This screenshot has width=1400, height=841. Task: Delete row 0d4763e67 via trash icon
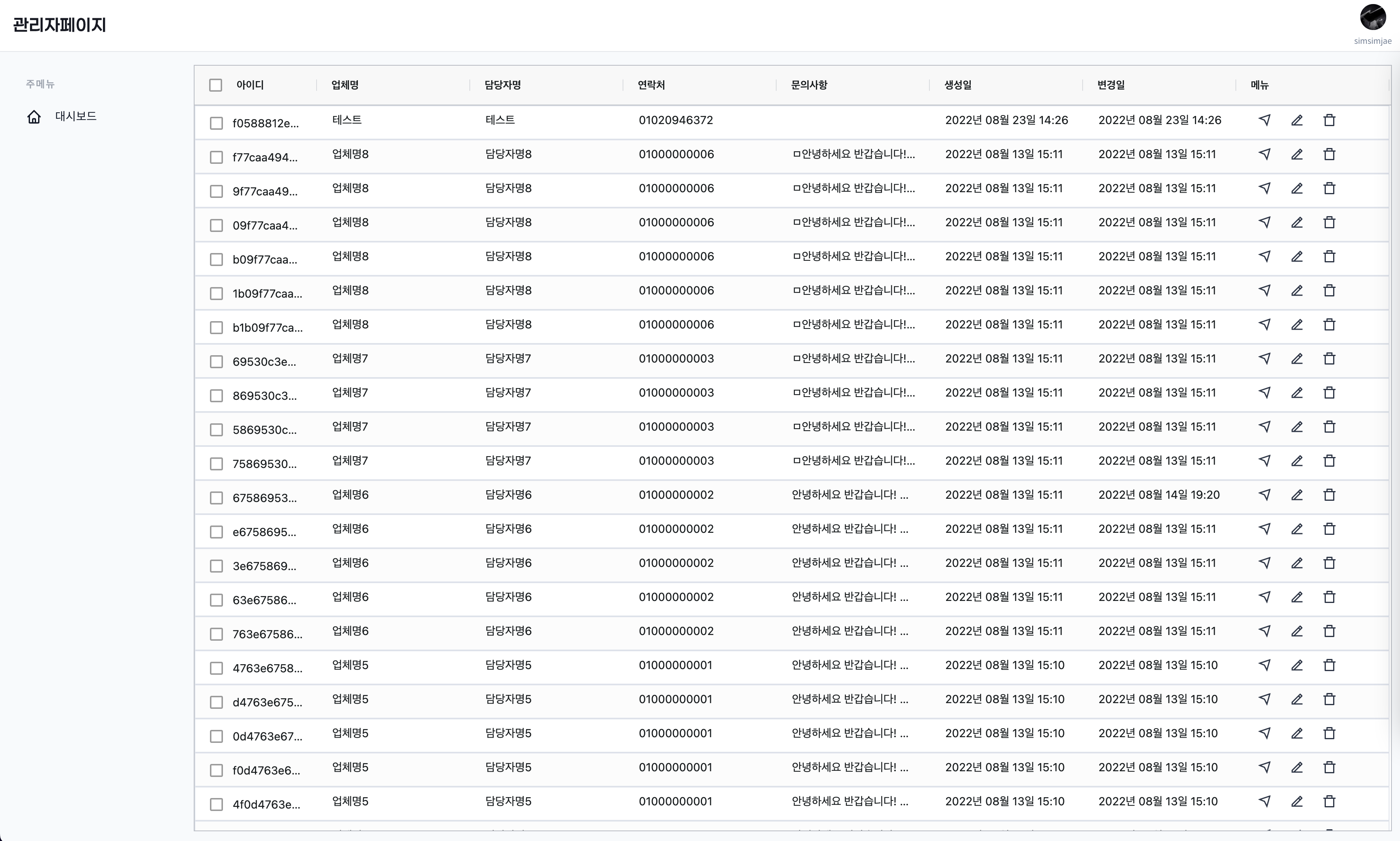(1329, 733)
